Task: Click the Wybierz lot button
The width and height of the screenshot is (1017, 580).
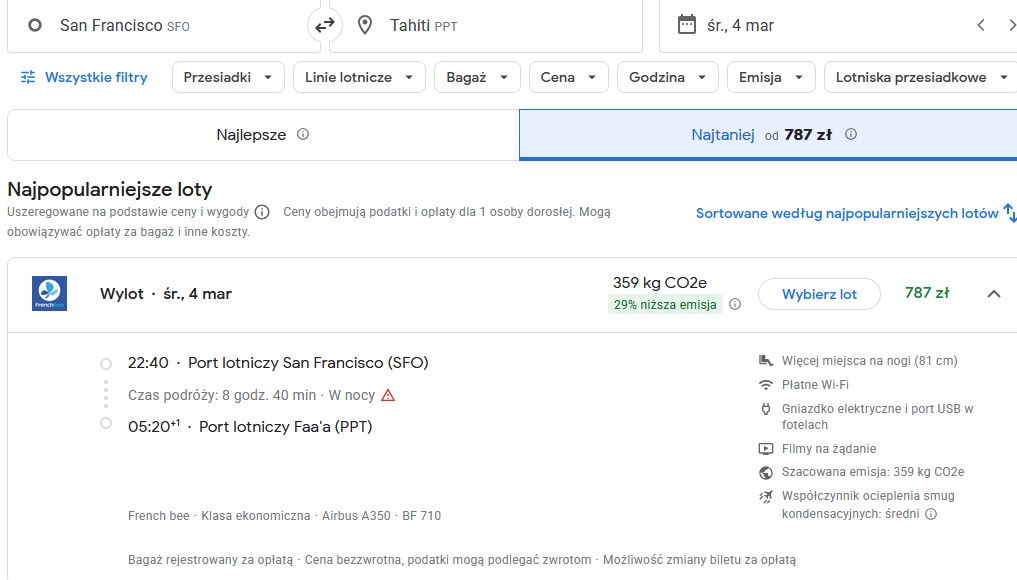Action: pos(819,294)
